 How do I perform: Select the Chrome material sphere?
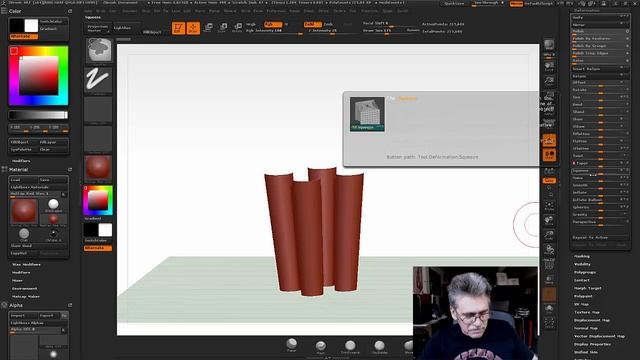[x=53, y=234]
